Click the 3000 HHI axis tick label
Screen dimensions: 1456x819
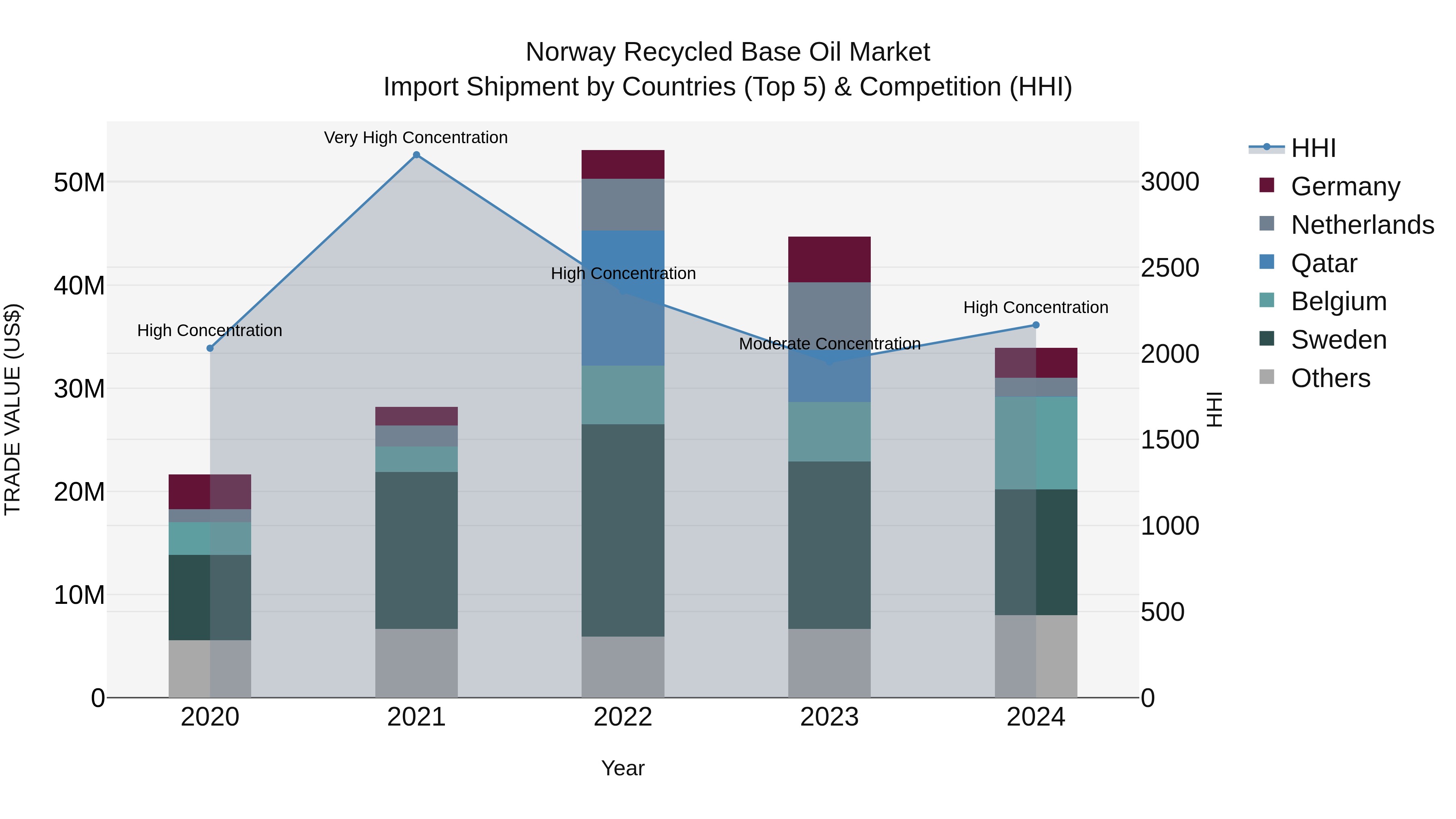point(1170,182)
